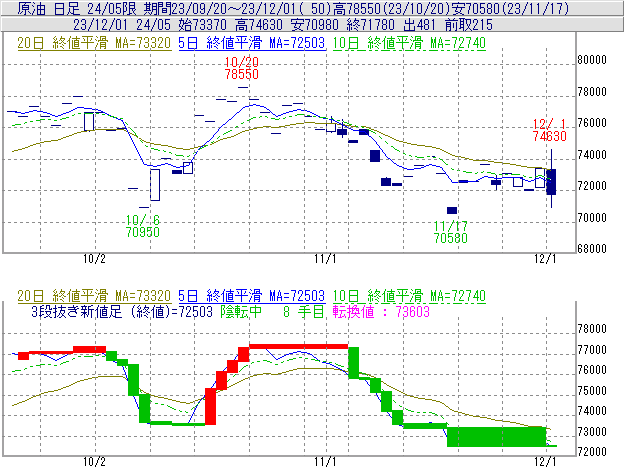Click the 12/1 date label under lower chart
624x475 pixels.
click(x=545, y=461)
